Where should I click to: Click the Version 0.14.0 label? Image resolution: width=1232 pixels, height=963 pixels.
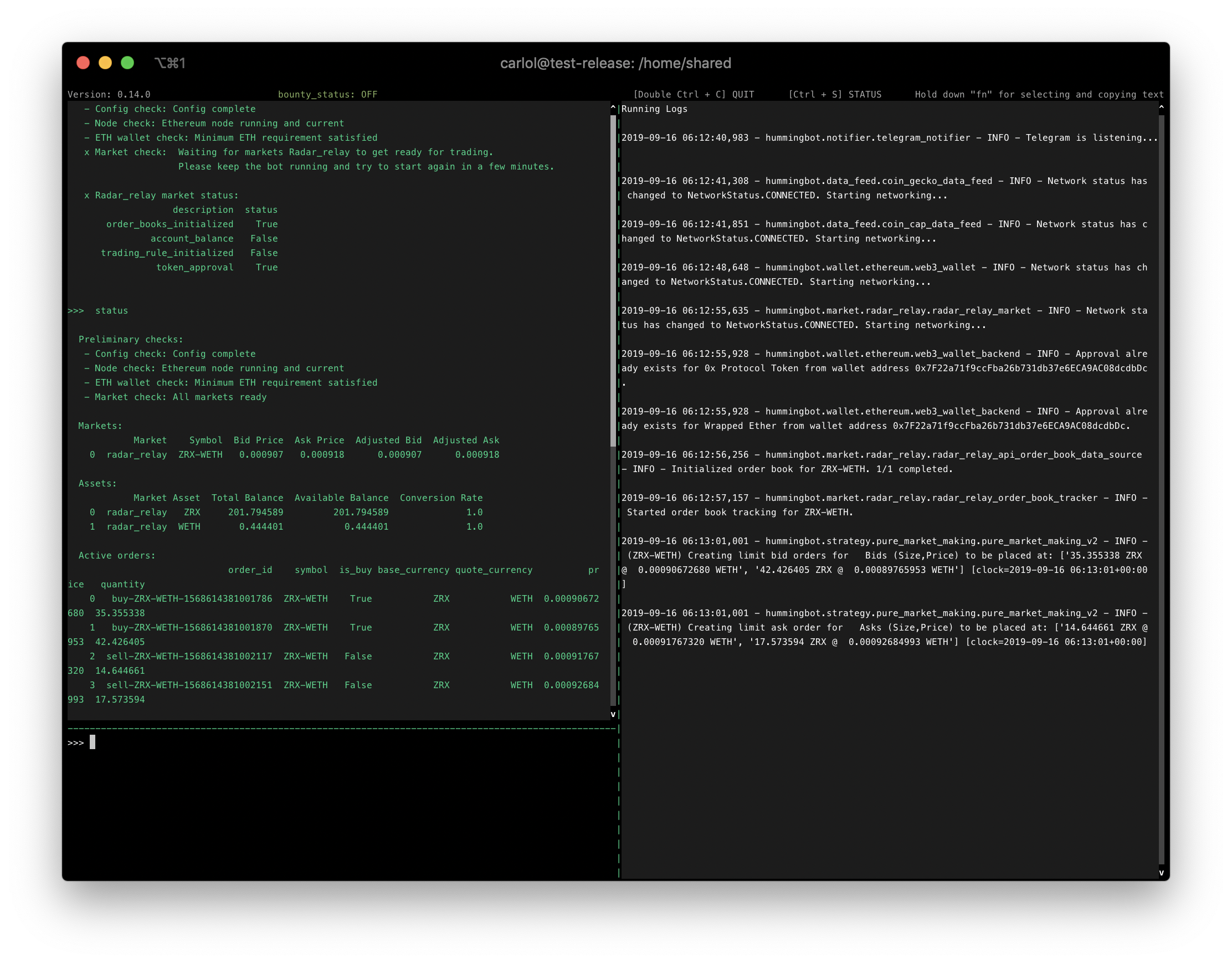pos(109,94)
